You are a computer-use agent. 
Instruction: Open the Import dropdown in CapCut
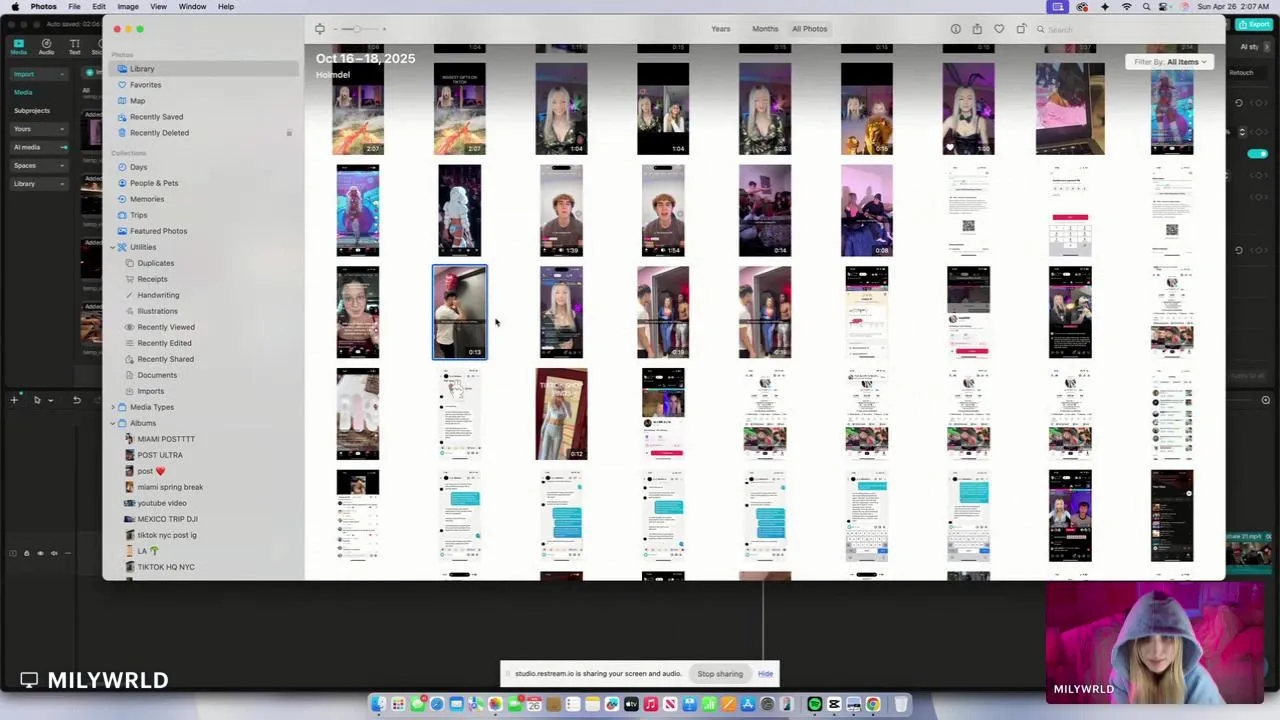pos(38,74)
